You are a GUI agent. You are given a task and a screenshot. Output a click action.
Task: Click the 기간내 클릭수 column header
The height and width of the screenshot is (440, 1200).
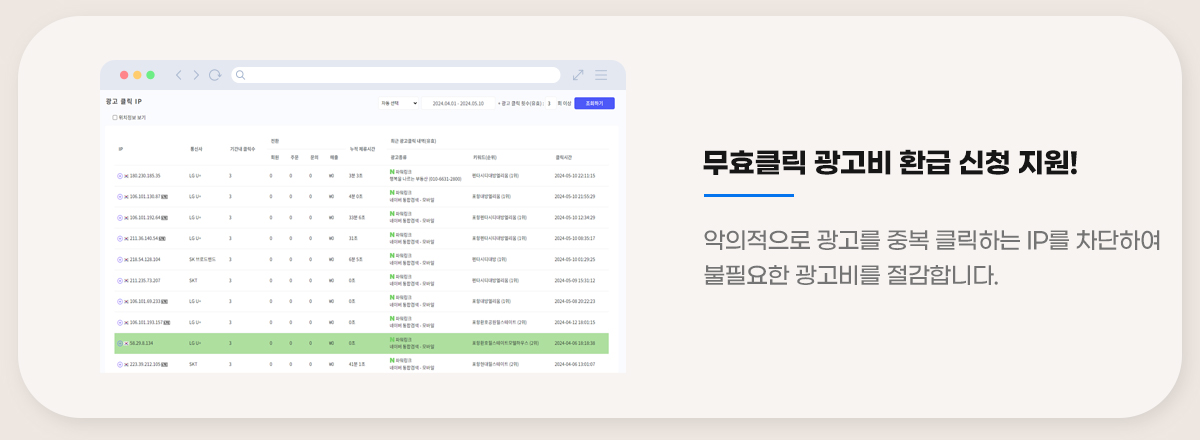pos(242,148)
